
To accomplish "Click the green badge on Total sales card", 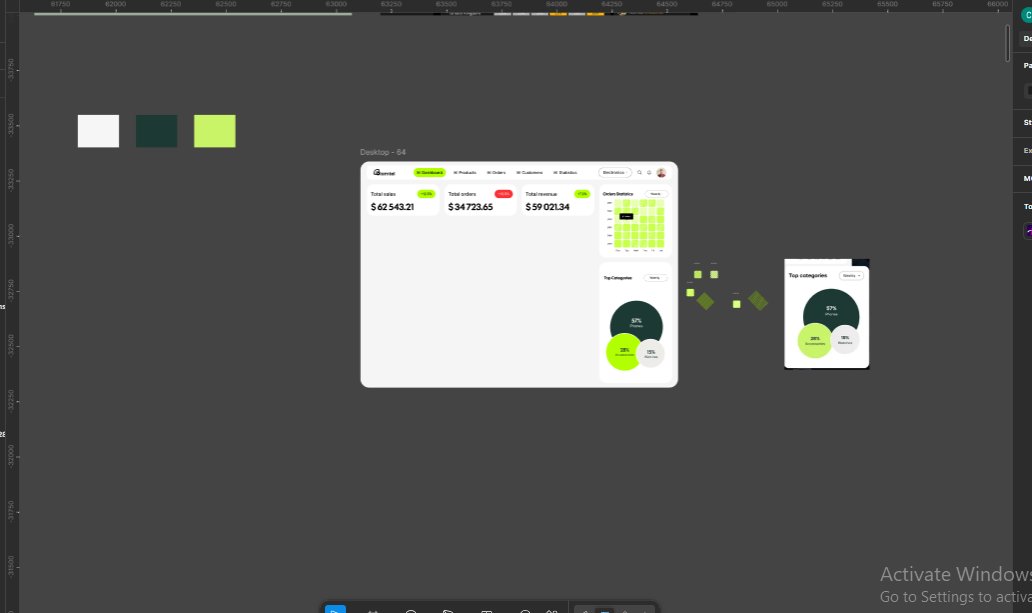I will coord(426,194).
